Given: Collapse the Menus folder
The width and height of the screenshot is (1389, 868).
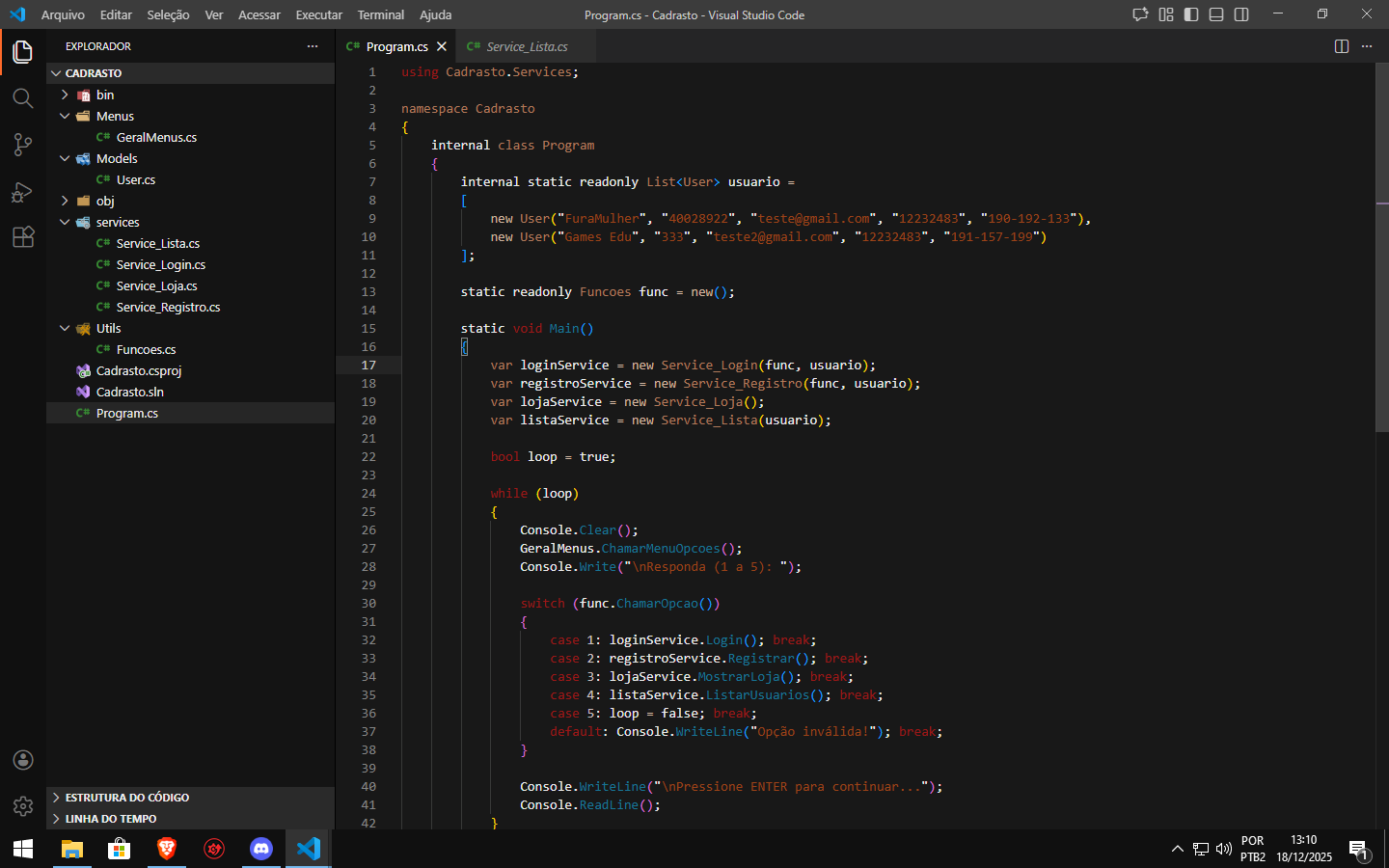Looking at the screenshot, I should pos(65,116).
